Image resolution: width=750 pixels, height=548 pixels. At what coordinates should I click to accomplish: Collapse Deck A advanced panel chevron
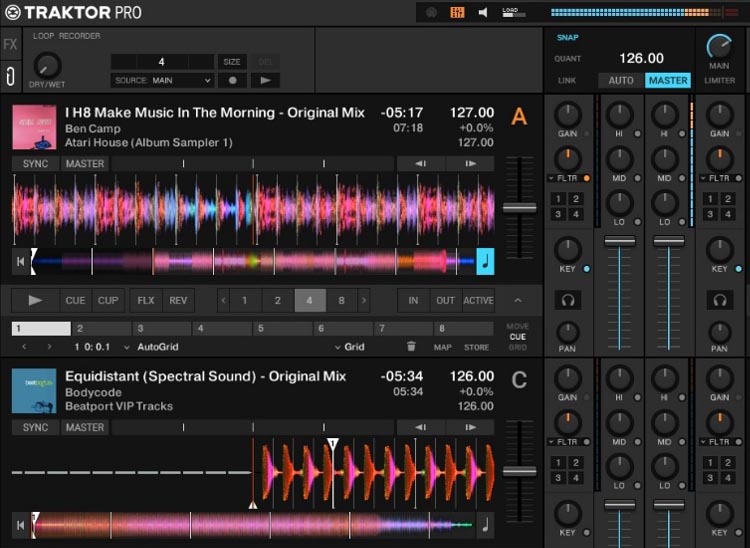[518, 300]
